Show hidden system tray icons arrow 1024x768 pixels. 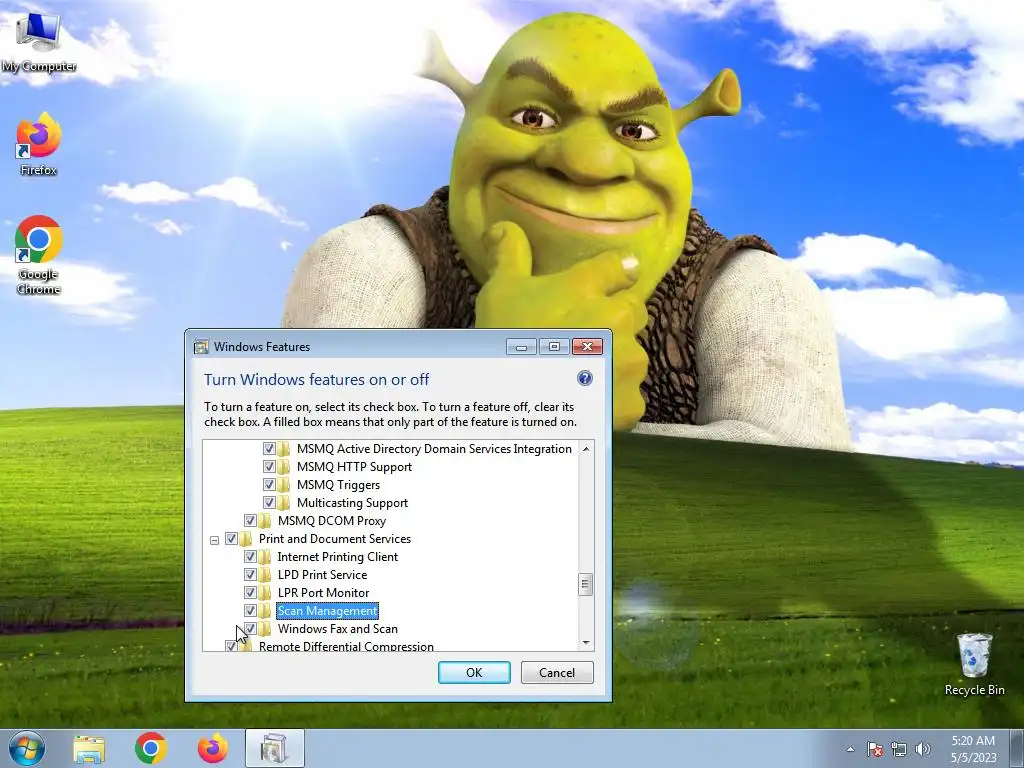pyautogui.click(x=850, y=749)
